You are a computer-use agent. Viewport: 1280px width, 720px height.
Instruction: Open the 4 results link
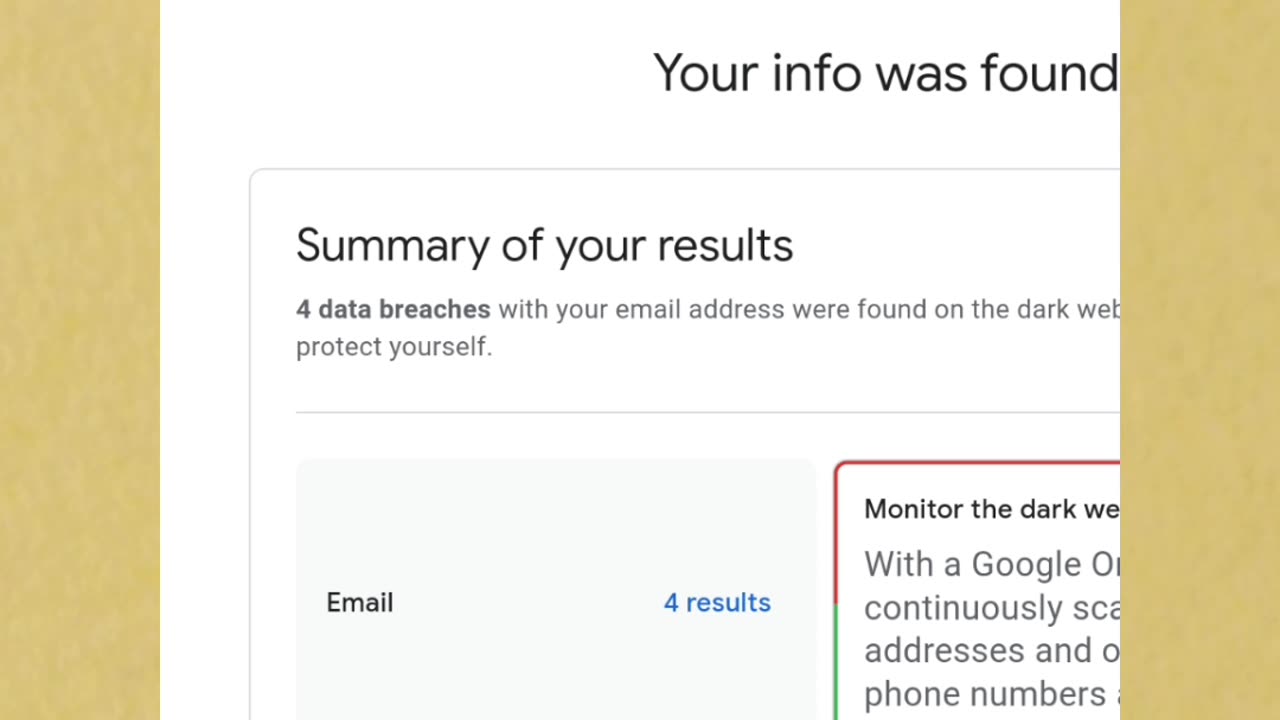coord(717,602)
